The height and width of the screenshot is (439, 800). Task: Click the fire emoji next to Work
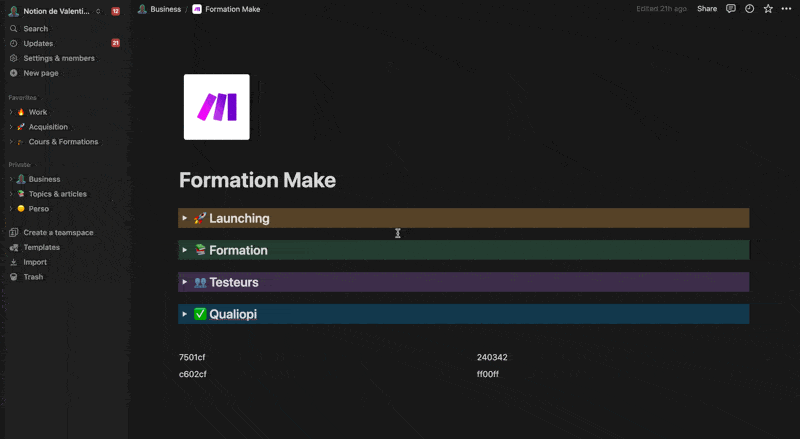pos(21,112)
